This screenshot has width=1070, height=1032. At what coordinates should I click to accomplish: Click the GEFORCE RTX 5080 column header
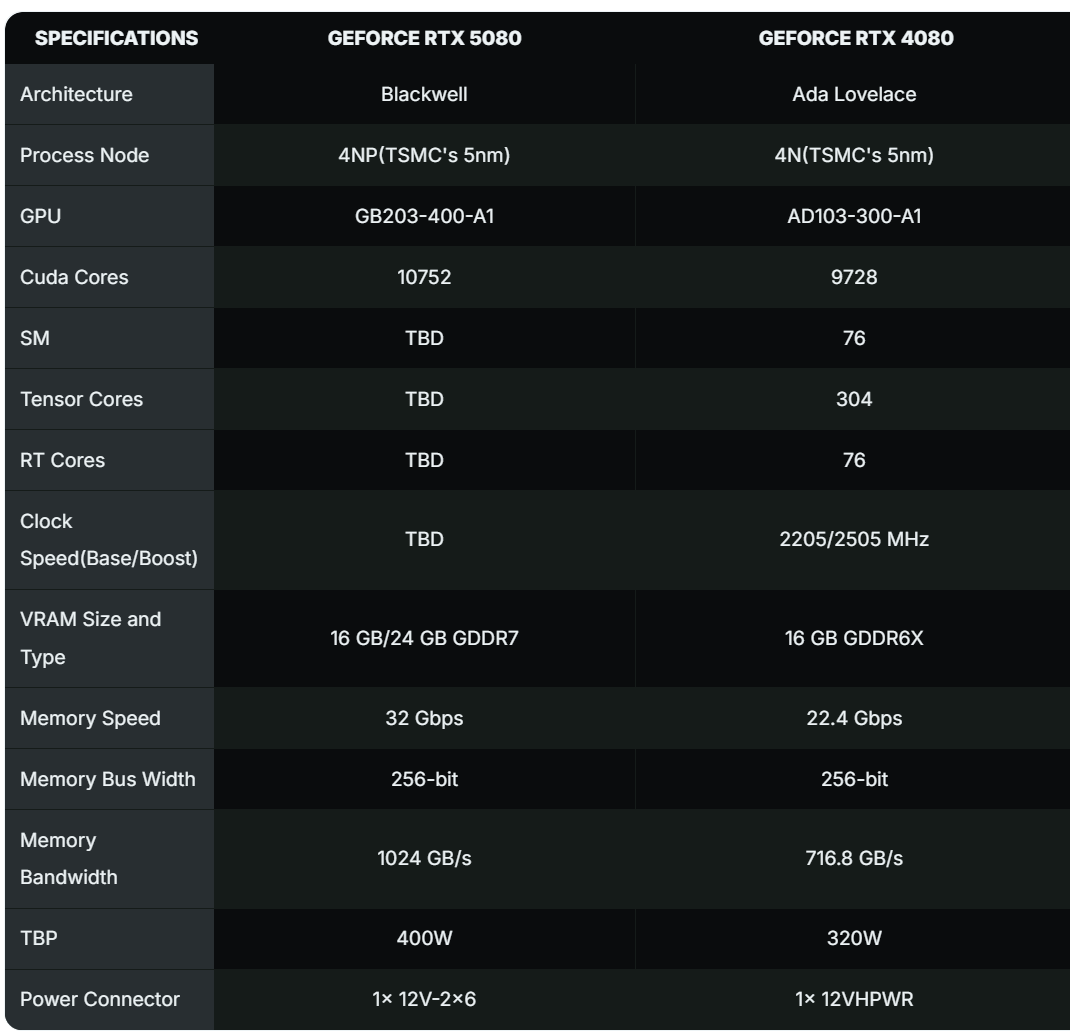425,39
